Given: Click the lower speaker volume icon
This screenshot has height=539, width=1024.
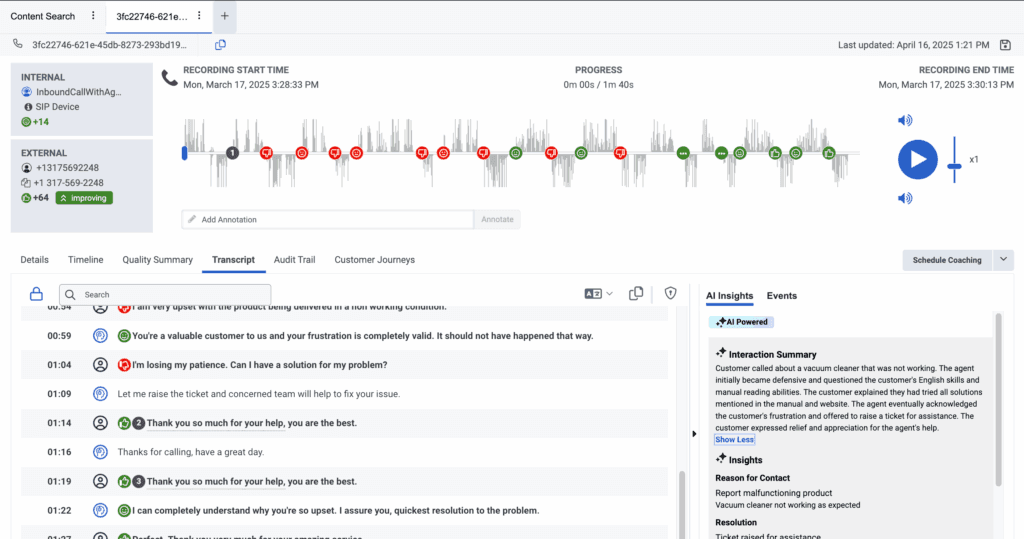Looking at the screenshot, I should pyautogui.click(x=905, y=198).
